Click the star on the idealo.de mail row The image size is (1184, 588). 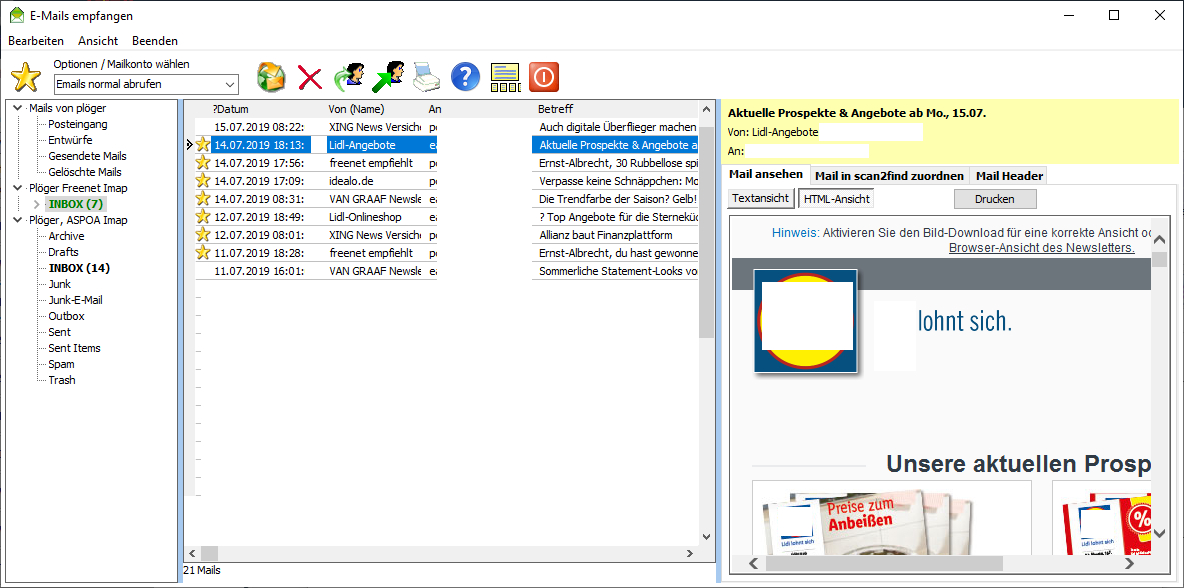coord(202,180)
